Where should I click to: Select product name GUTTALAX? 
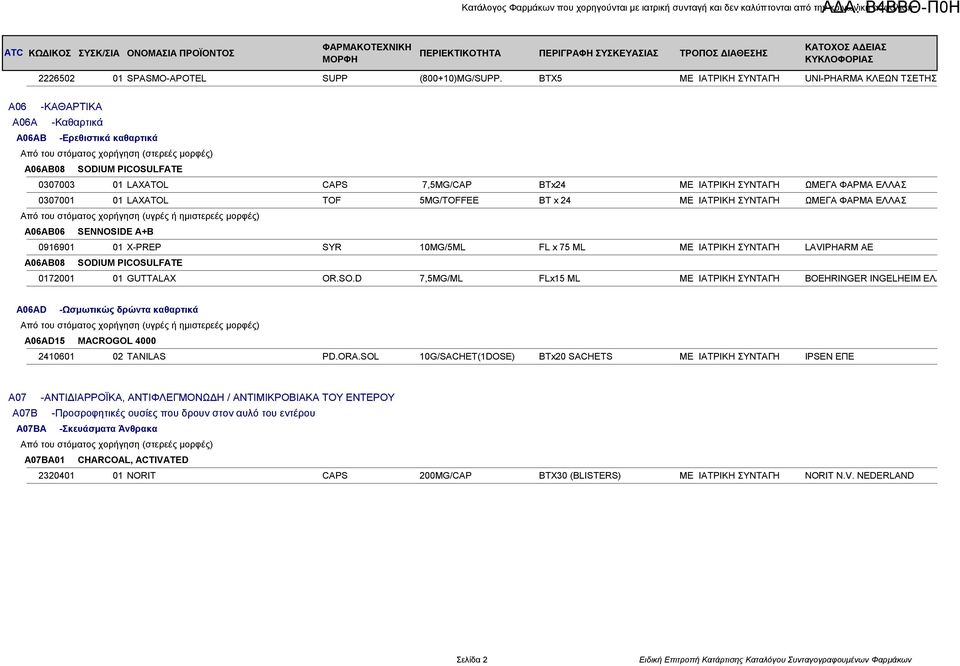click(151, 279)
